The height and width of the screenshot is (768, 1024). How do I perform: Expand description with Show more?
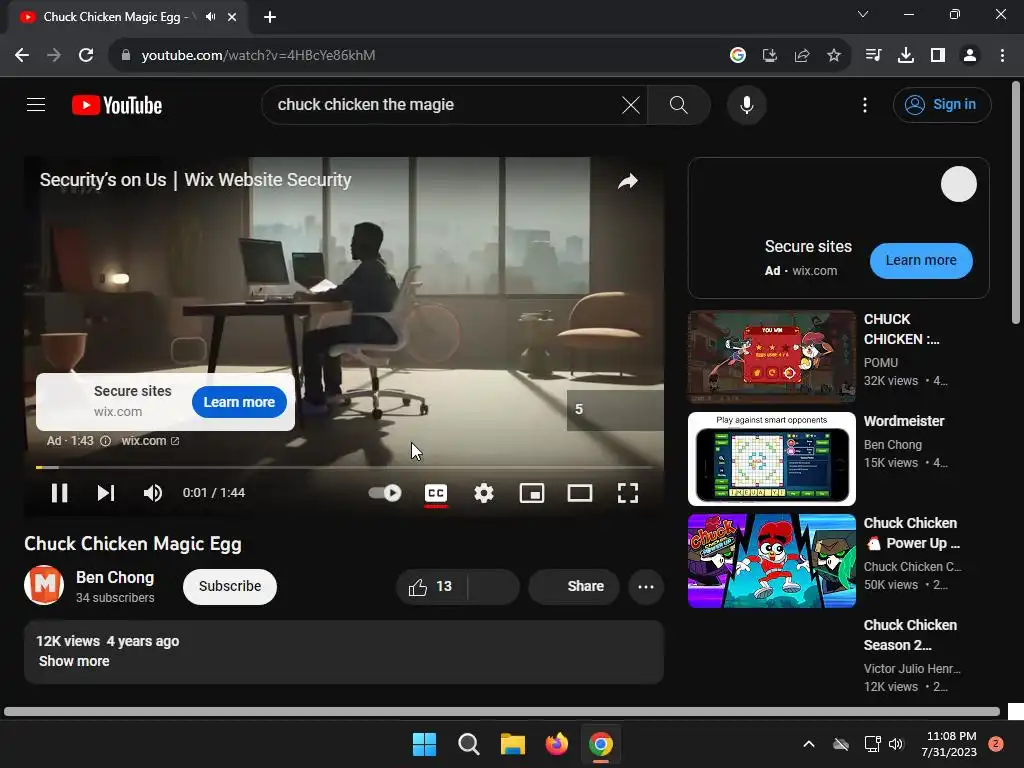pyautogui.click(x=74, y=661)
